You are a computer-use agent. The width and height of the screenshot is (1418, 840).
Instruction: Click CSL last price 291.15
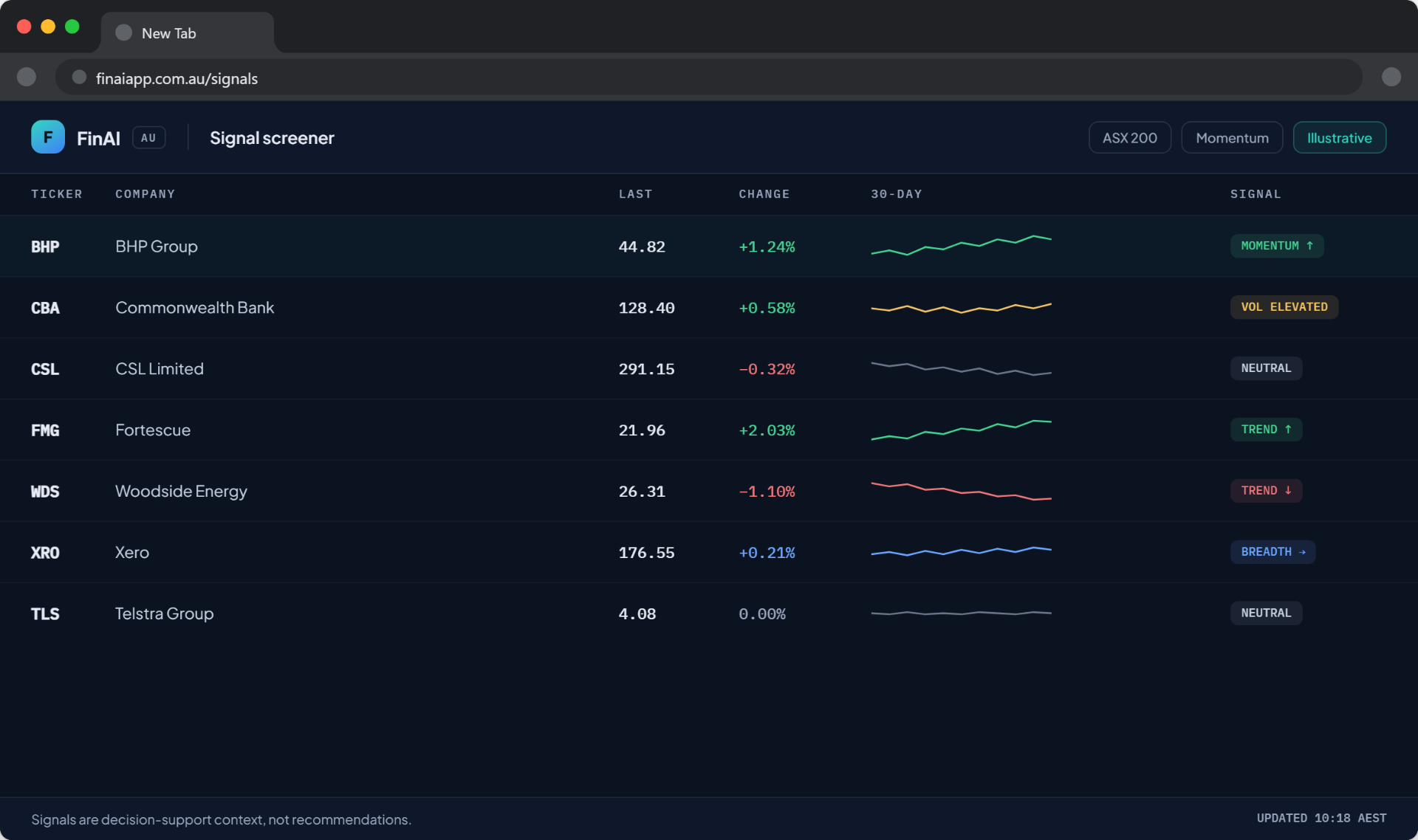coord(646,369)
